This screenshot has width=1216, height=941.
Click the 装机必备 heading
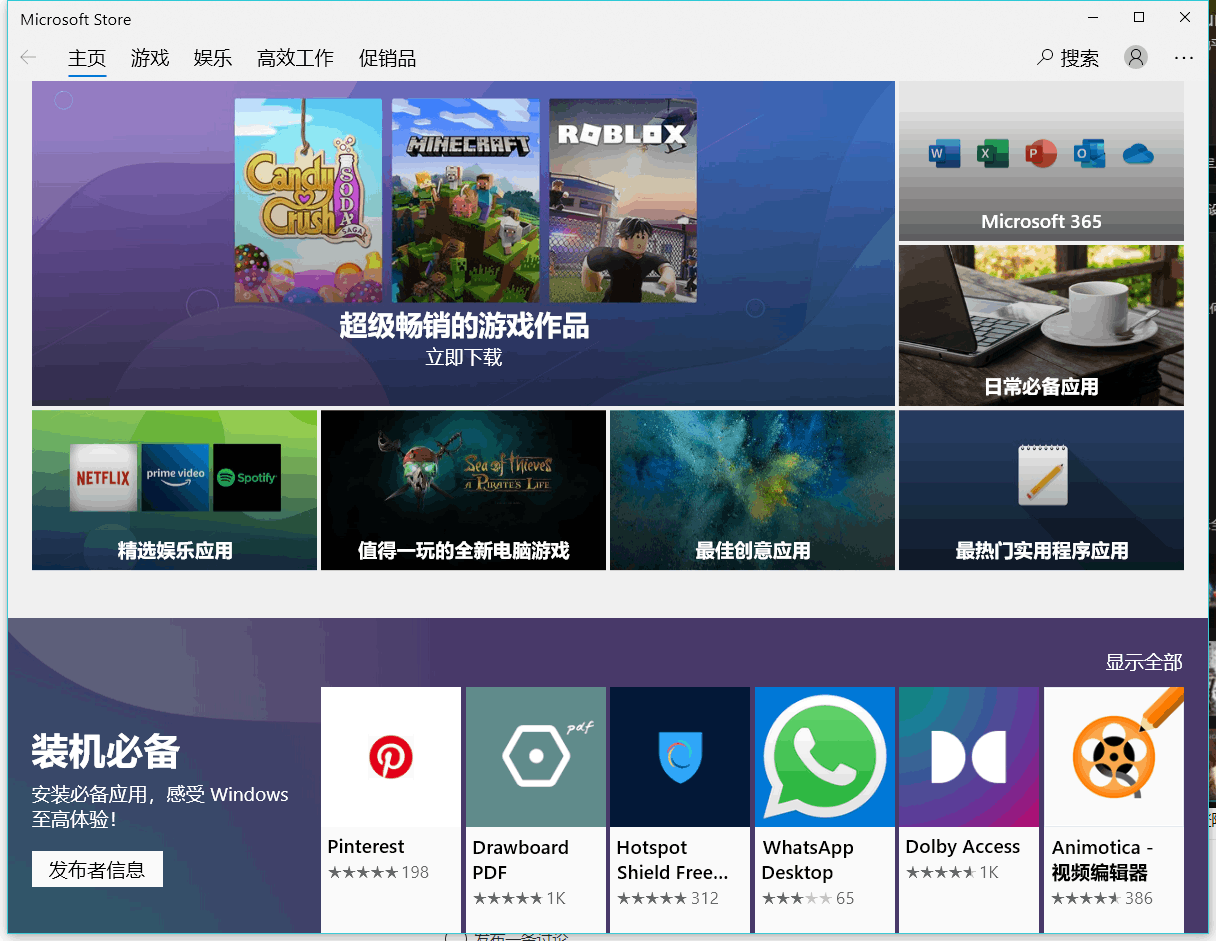(105, 752)
